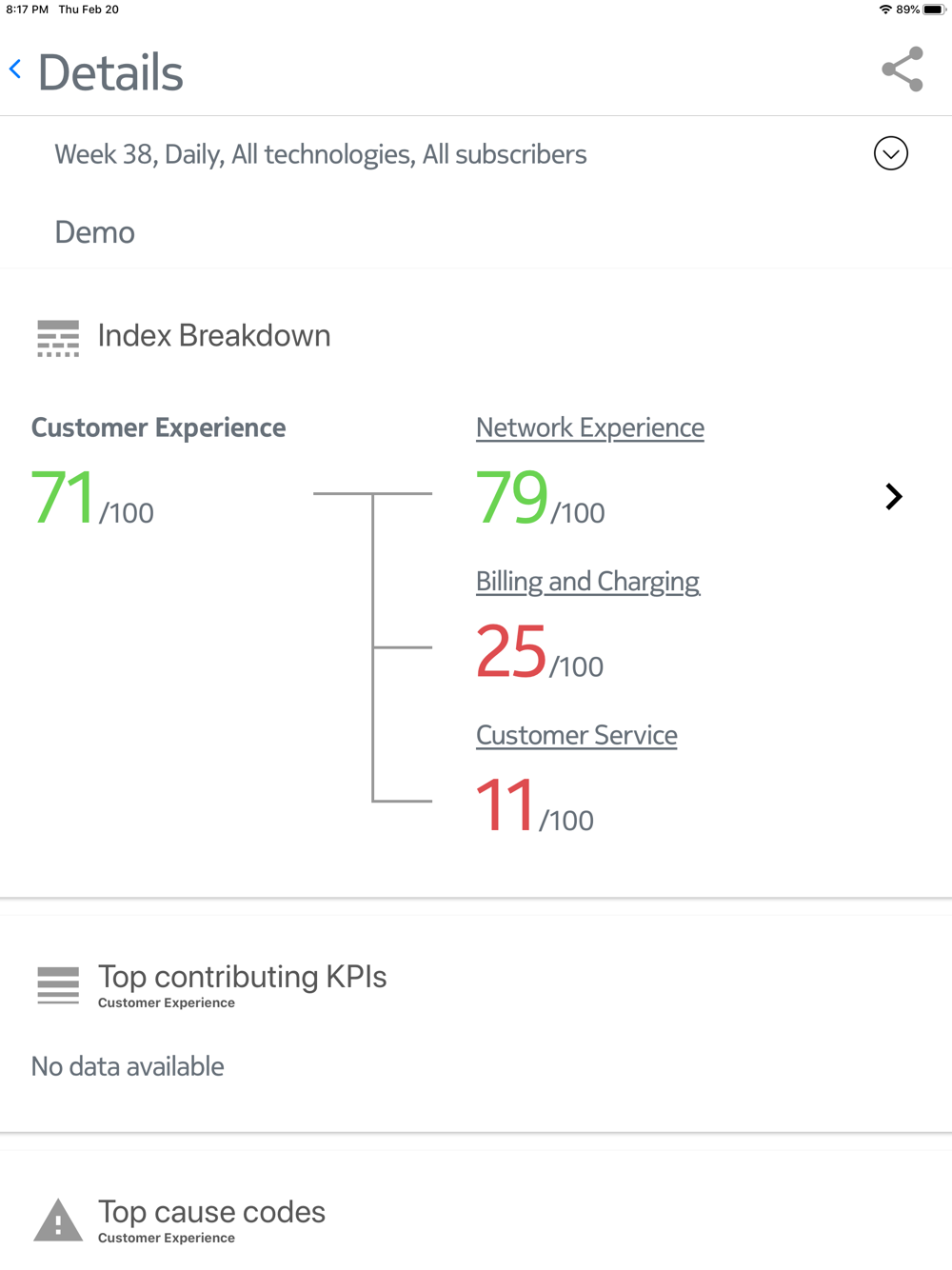952x1270 pixels.
Task: Open the Customer Service link
Action: (577, 735)
